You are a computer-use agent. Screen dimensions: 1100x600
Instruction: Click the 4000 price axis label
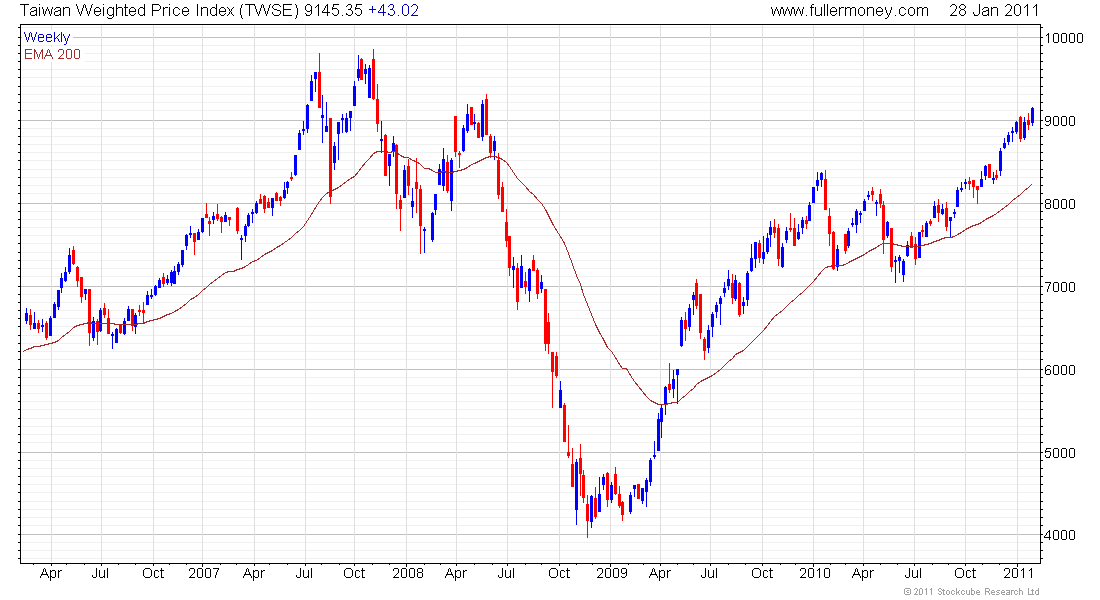click(x=1060, y=535)
